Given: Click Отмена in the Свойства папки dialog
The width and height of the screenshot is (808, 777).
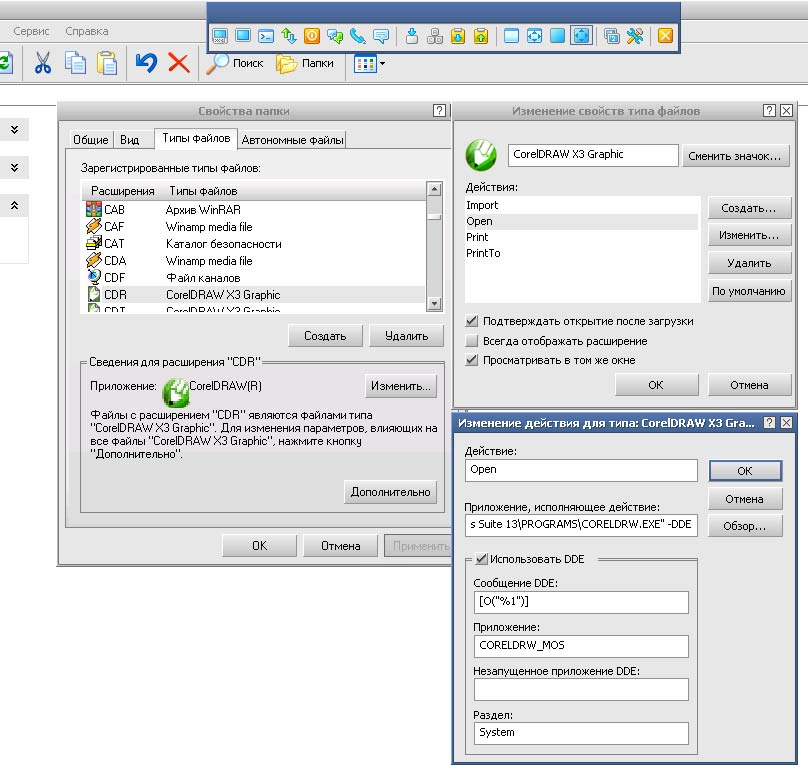Looking at the screenshot, I should pyautogui.click(x=341, y=546).
